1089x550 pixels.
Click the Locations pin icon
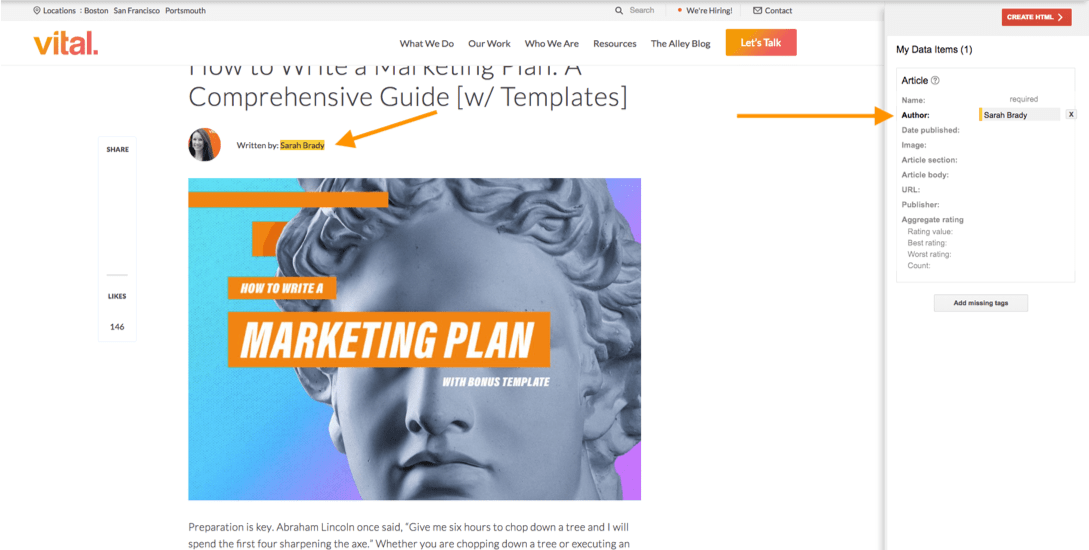pyautogui.click(x=37, y=10)
